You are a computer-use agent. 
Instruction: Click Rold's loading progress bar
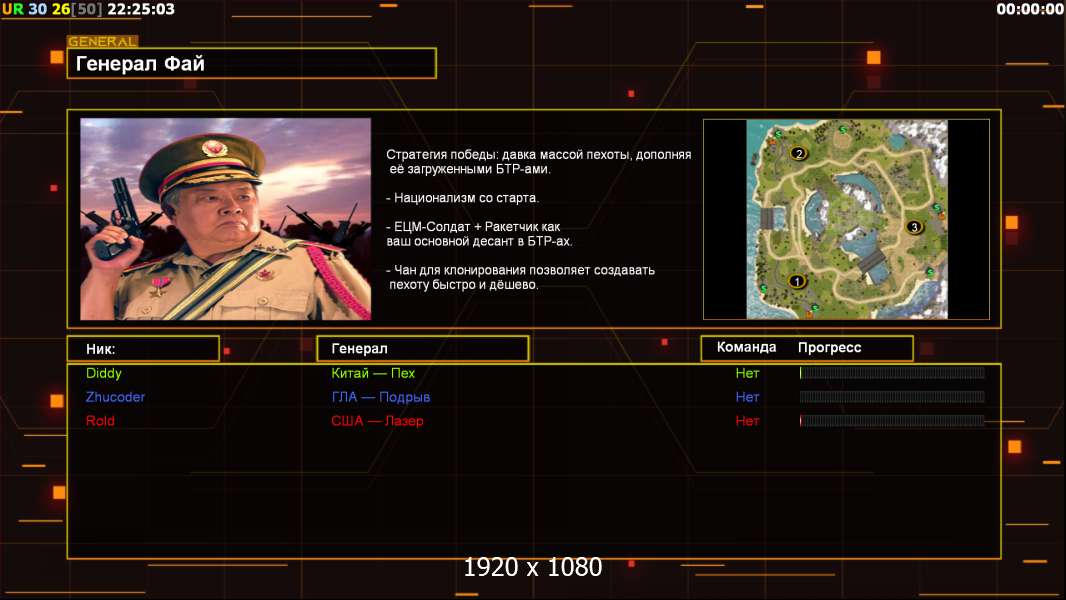tap(892, 420)
